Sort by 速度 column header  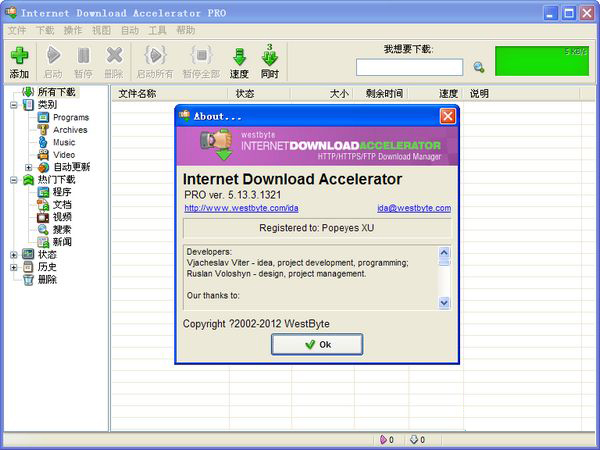pos(435,94)
